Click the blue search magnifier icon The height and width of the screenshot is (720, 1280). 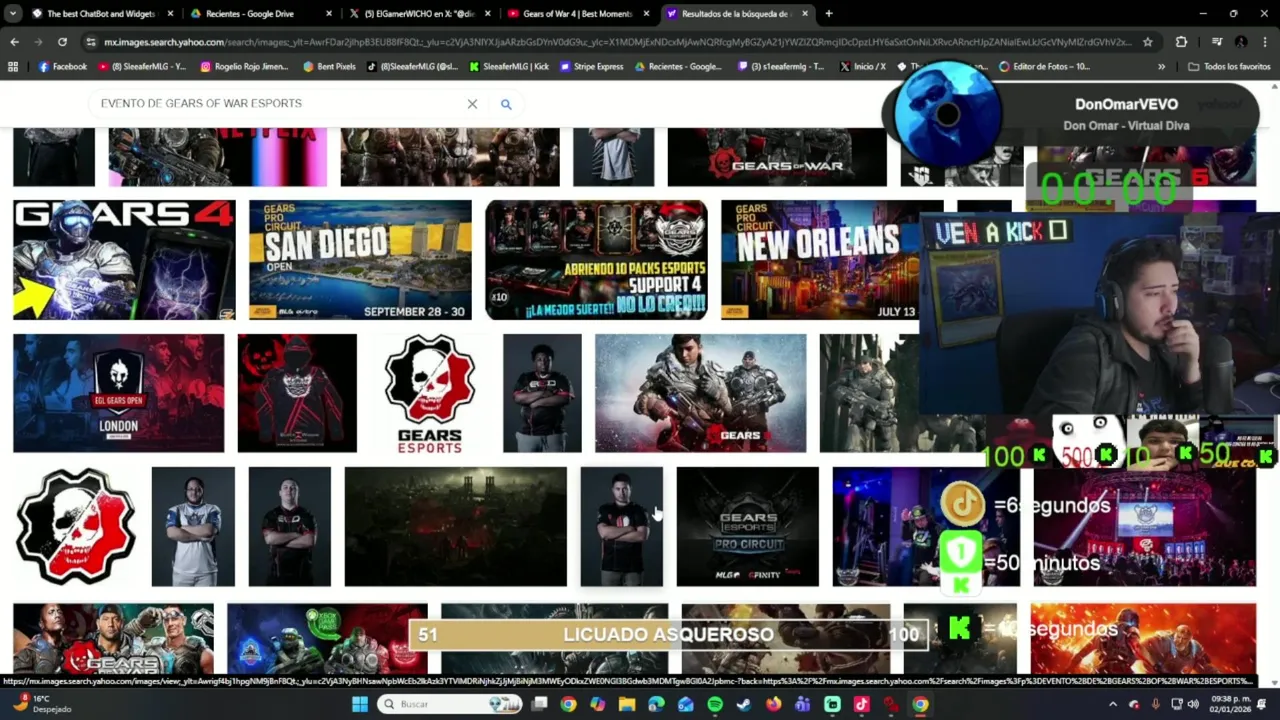506,104
